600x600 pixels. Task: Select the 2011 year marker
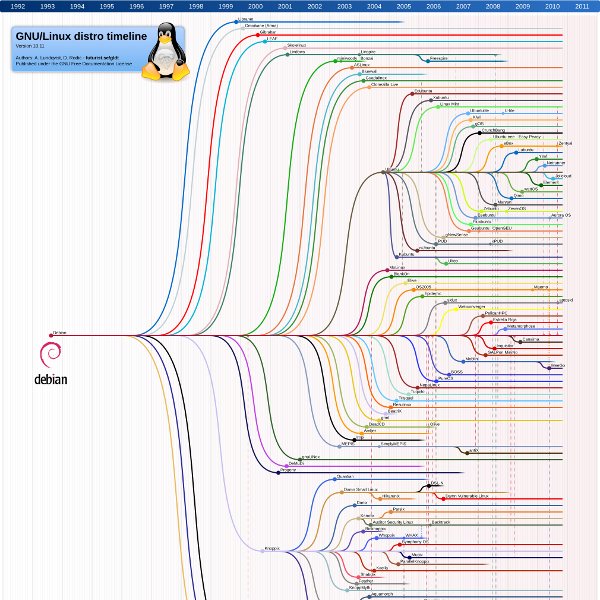point(582,6)
